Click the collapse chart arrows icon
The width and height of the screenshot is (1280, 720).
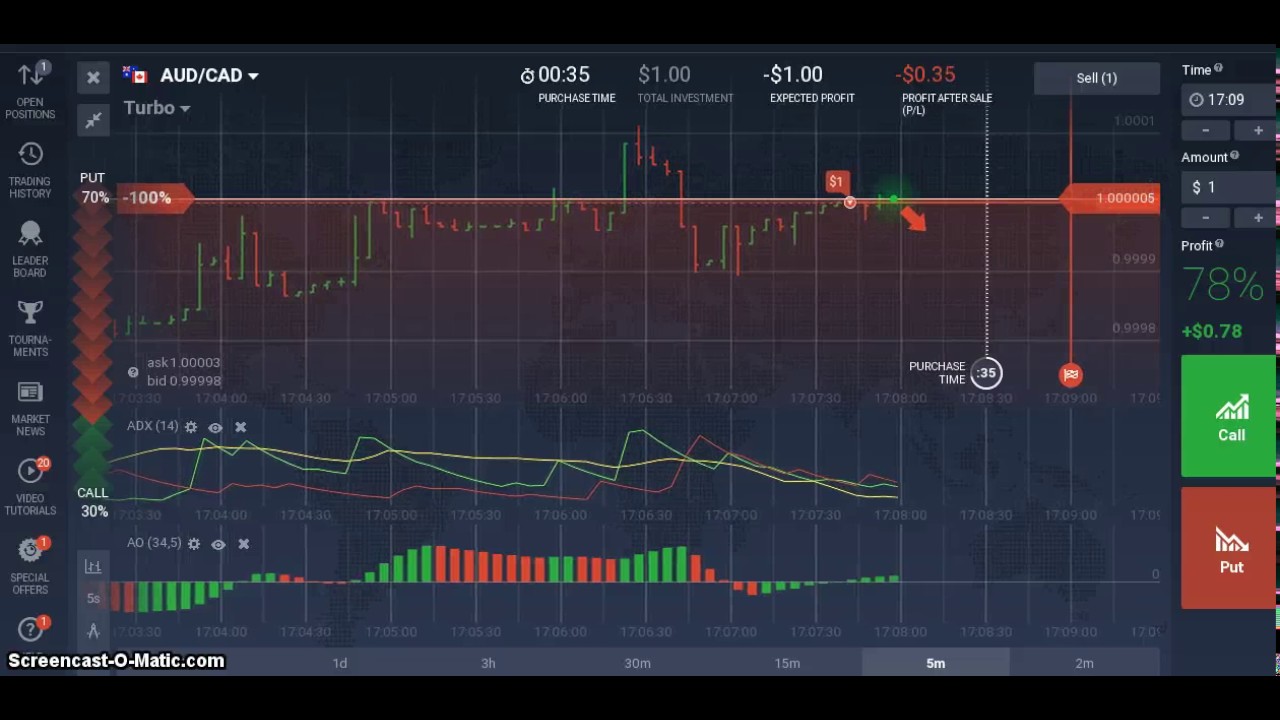(x=93, y=121)
